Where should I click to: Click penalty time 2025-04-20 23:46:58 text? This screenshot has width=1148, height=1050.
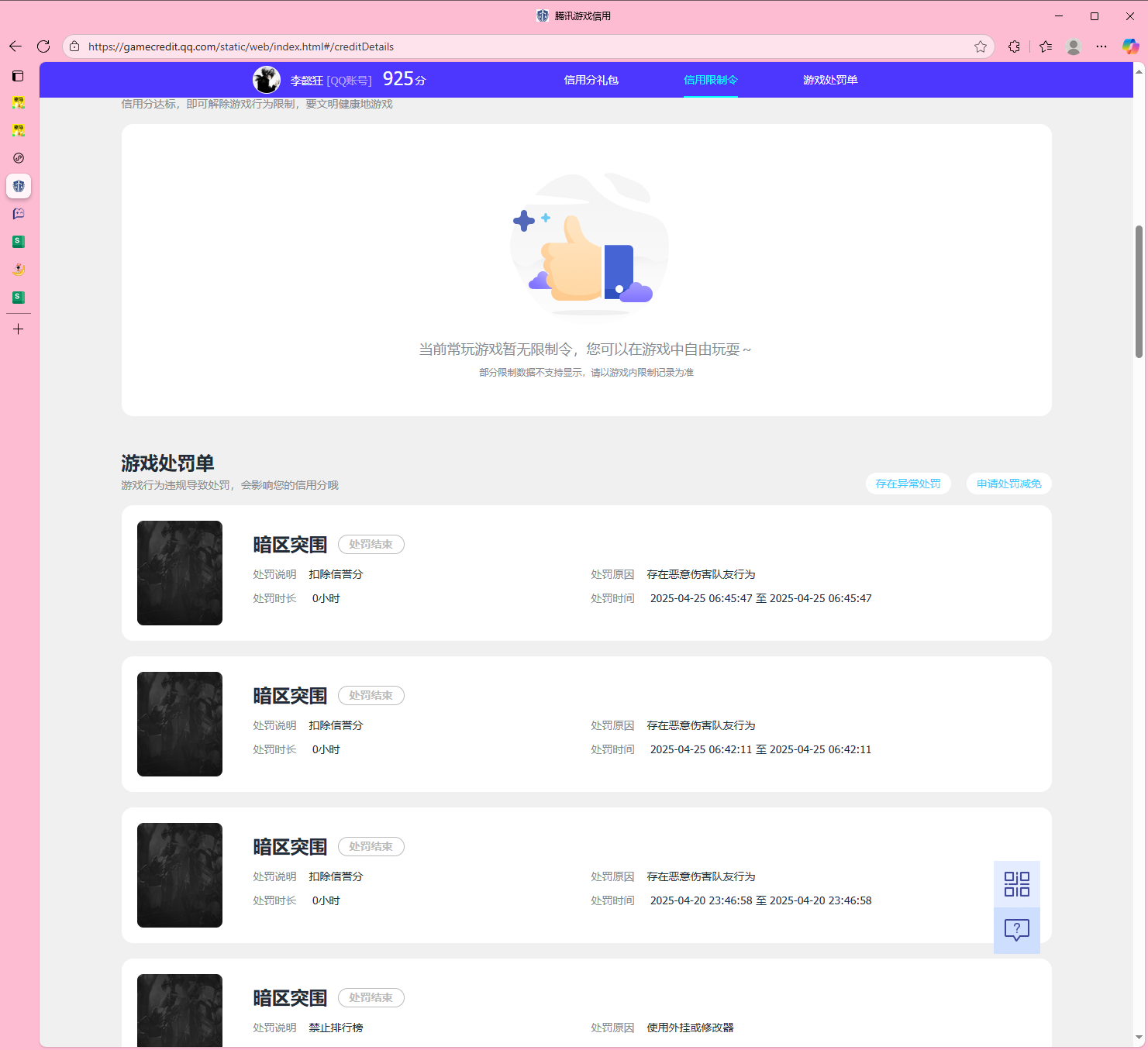[761, 900]
